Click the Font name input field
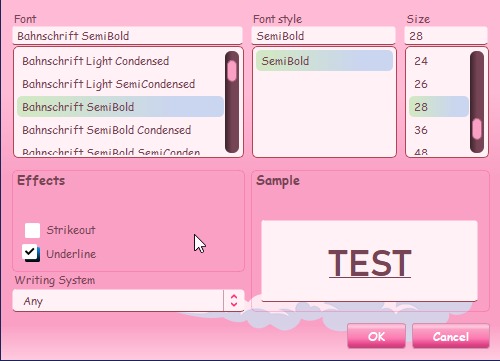The image size is (500, 361). [127, 36]
